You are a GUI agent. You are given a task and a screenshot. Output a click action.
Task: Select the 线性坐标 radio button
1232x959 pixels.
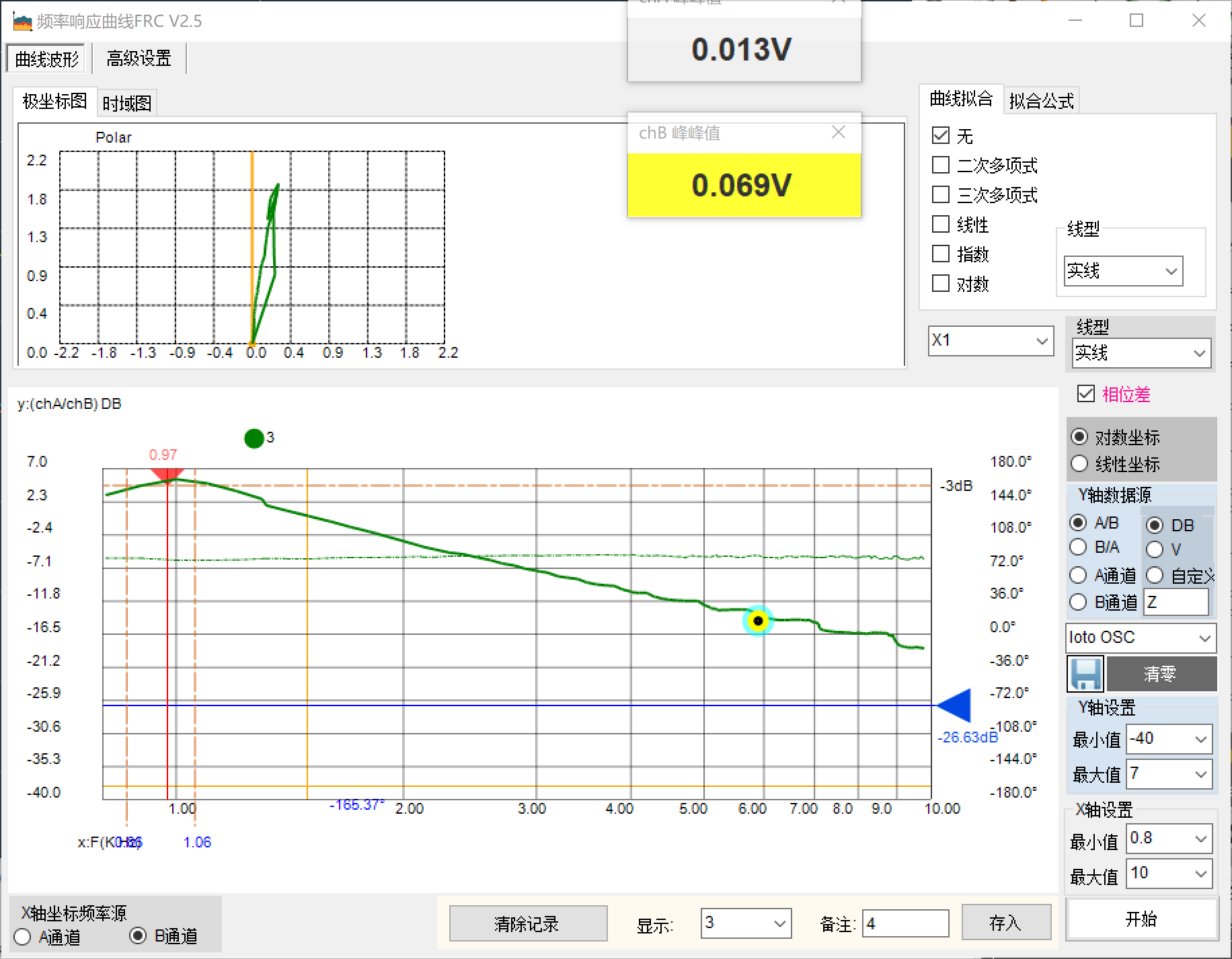(1079, 464)
